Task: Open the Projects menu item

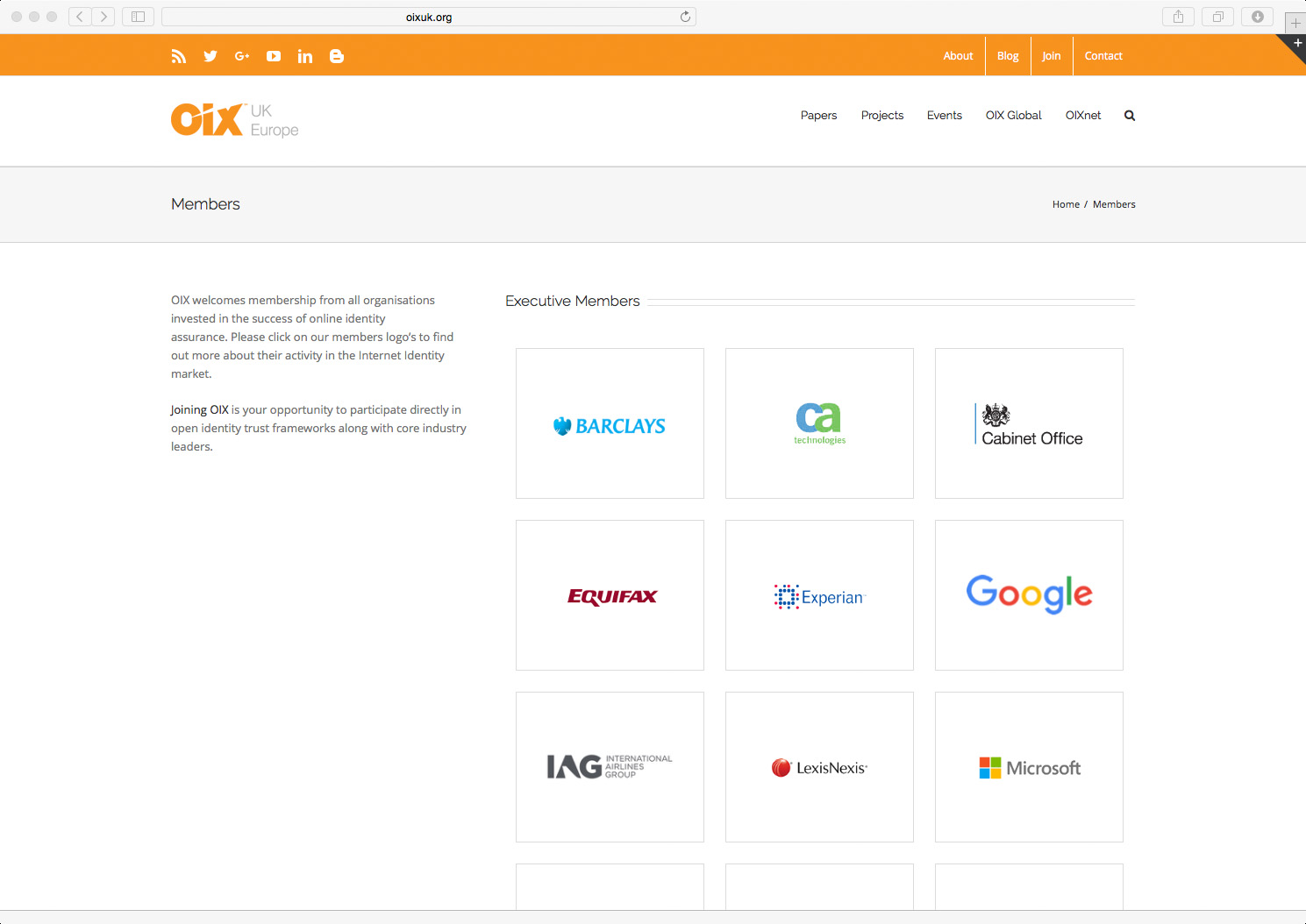Action: (x=882, y=116)
